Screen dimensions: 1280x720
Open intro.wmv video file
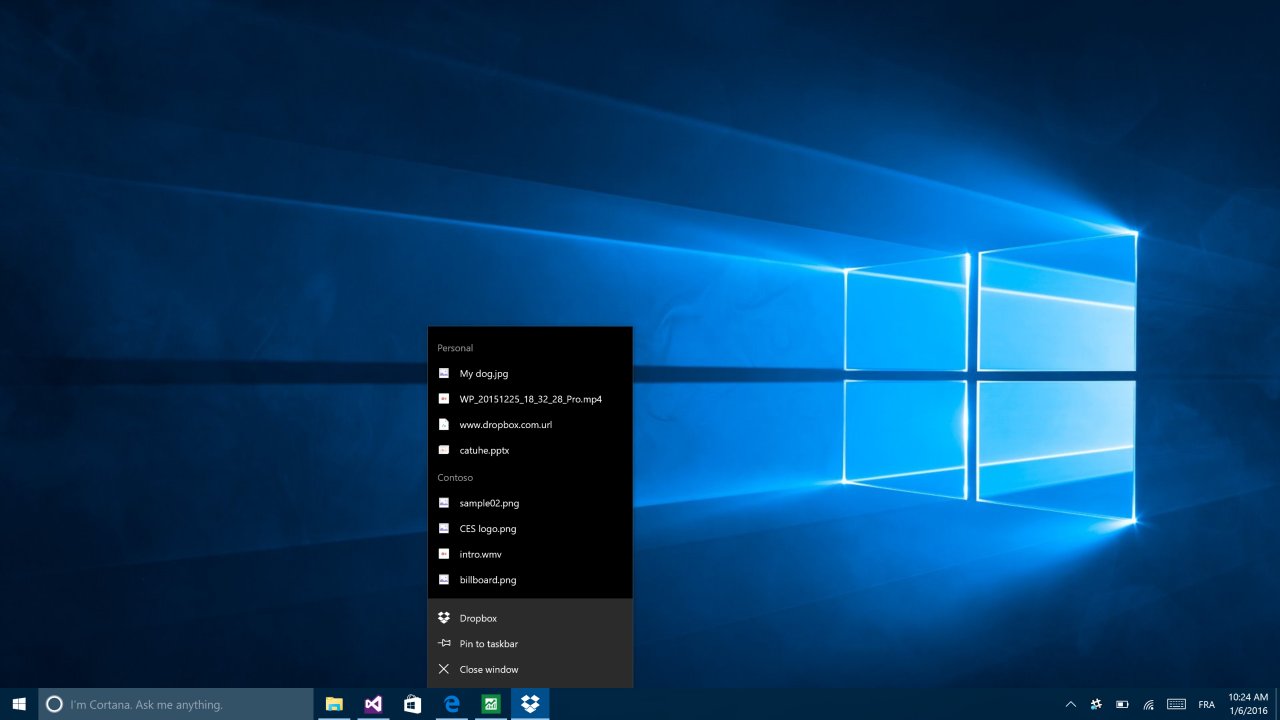tap(480, 554)
